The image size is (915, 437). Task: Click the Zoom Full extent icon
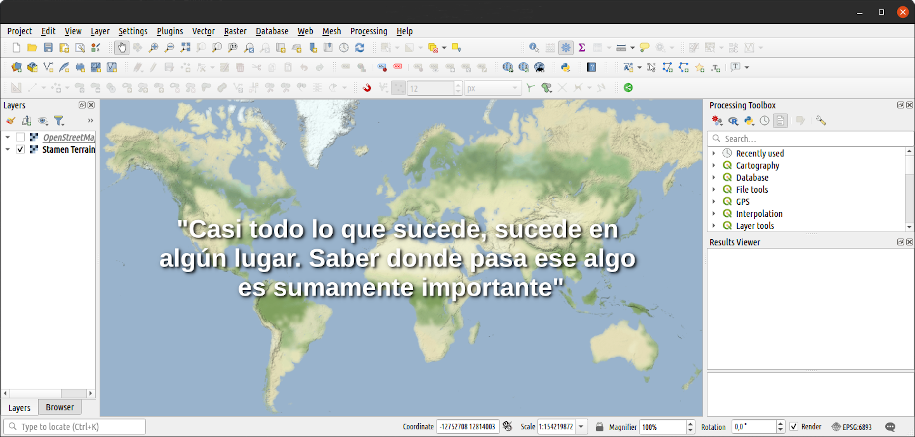(186, 47)
